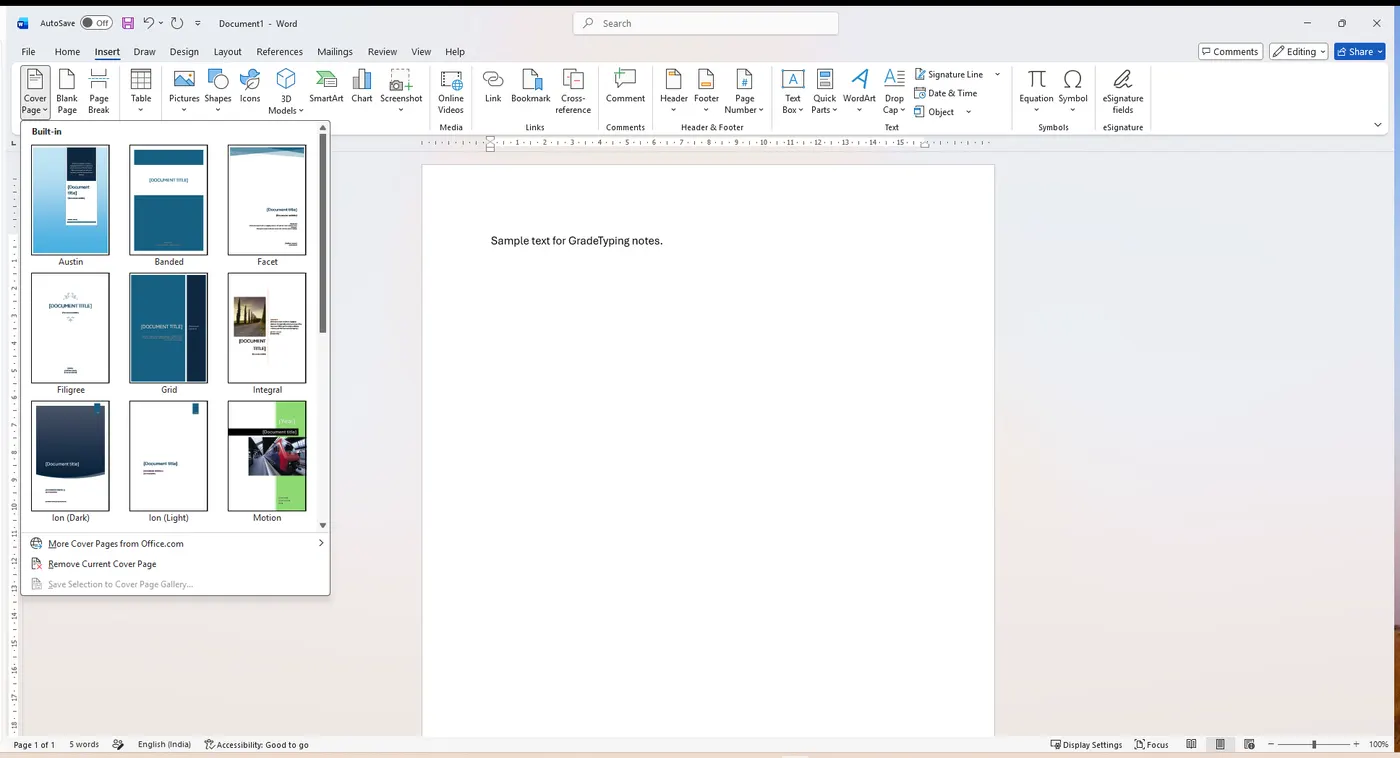Switch to the References tab
This screenshot has height=758, width=1400.
coord(279,52)
